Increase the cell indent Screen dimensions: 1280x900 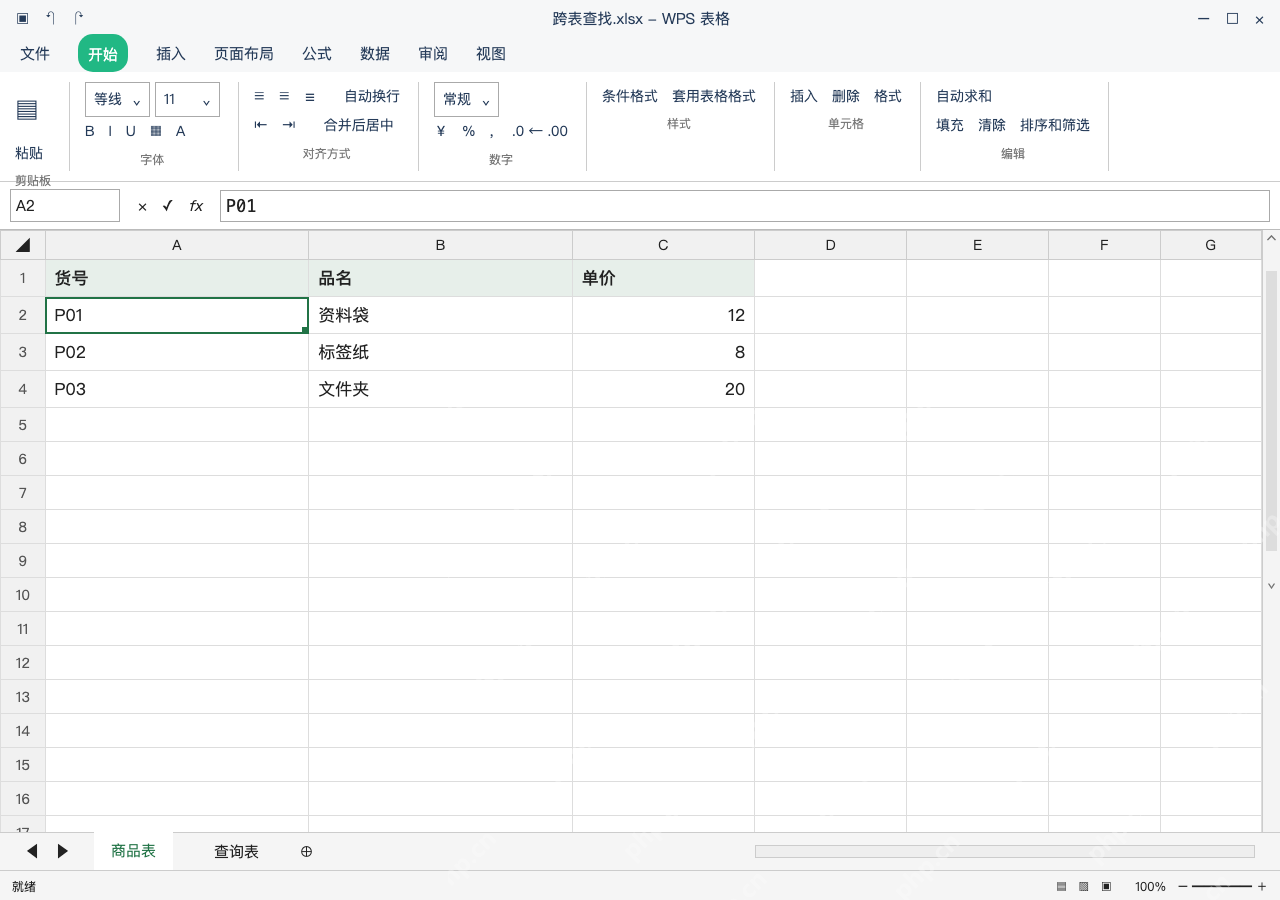[289, 125]
